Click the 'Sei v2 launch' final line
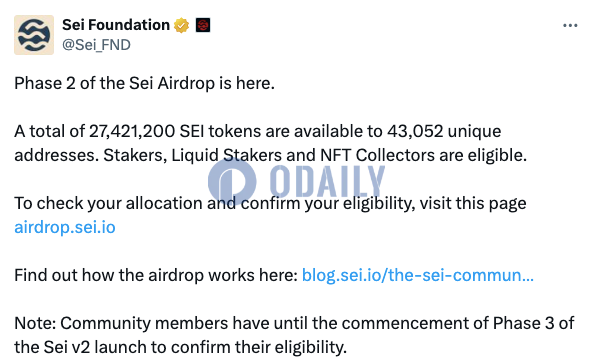Viewport: 593px width, 364px height. click(180, 347)
